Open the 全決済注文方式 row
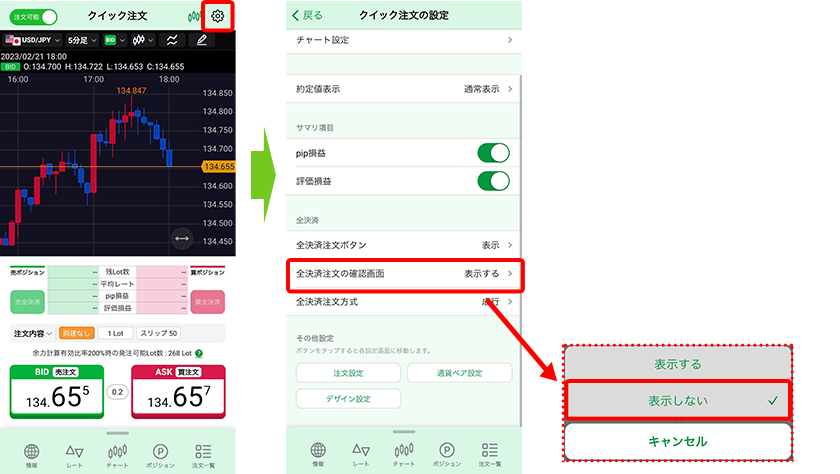 click(404, 303)
